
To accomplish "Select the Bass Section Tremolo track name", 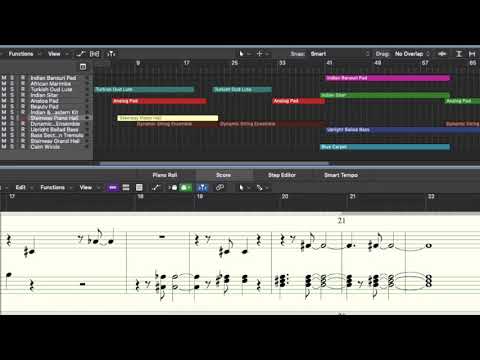I will click(57, 135).
